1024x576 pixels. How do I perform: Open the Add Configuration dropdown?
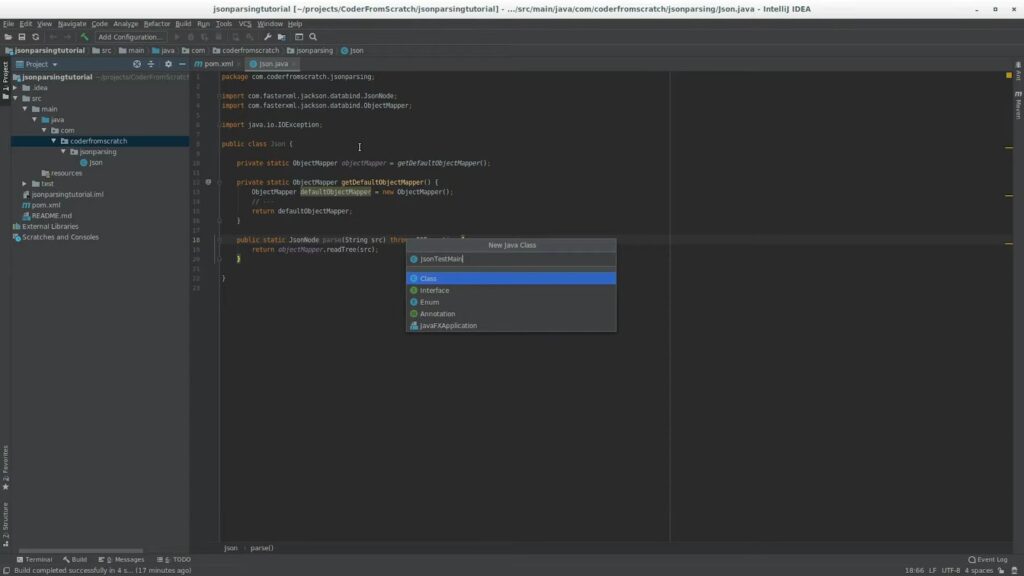[130, 36]
